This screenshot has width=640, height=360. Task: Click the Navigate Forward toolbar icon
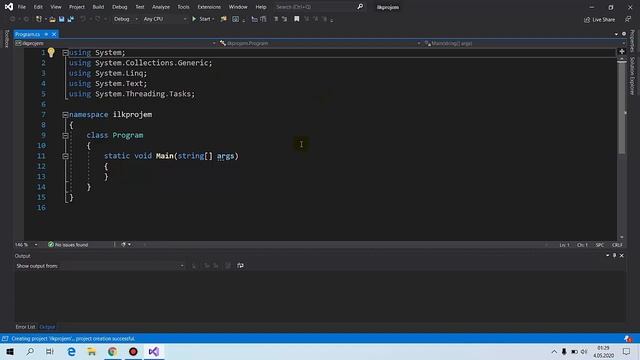pos(26,19)
